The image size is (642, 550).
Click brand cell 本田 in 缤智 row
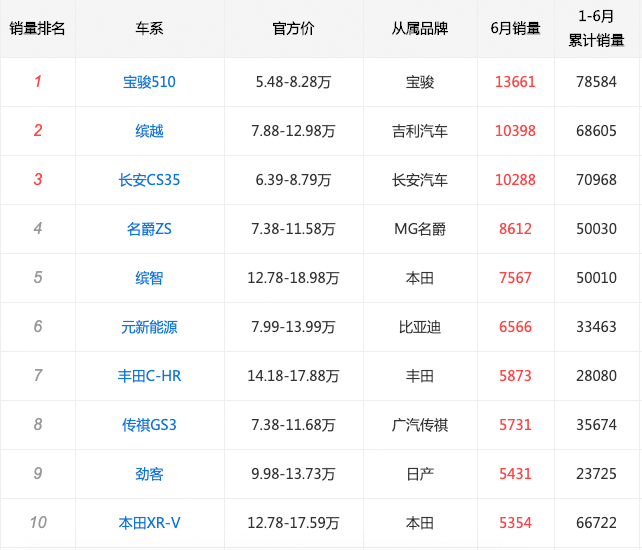[x=420, y=278]
